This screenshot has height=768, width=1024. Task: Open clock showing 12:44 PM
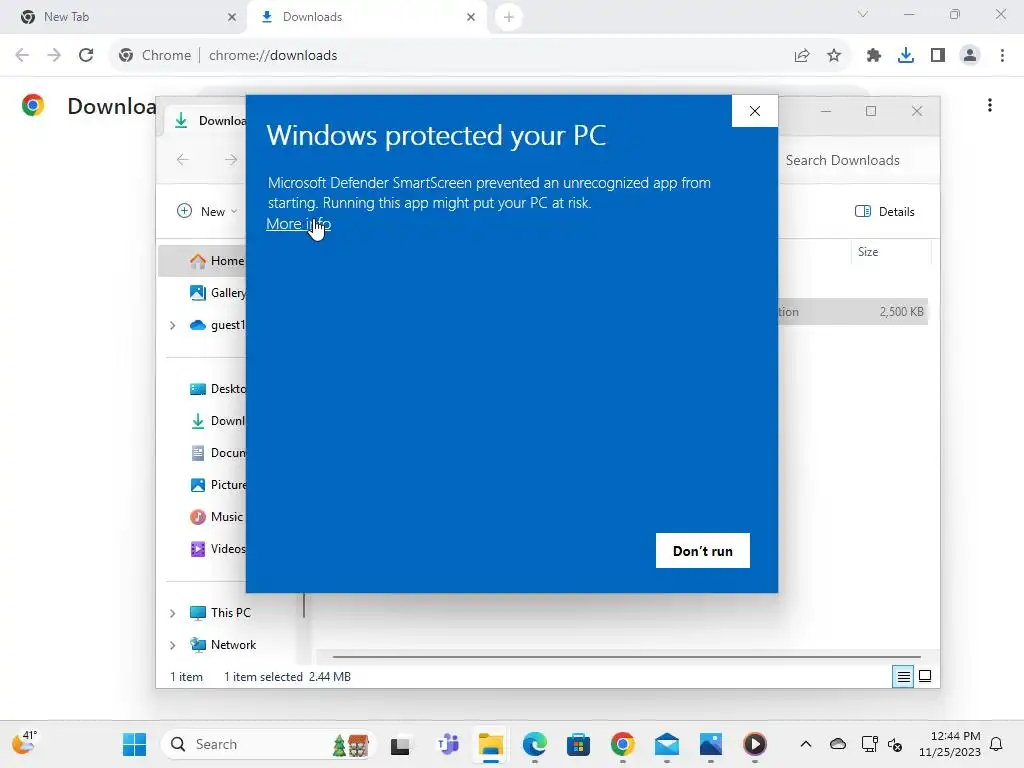(950, 744)
